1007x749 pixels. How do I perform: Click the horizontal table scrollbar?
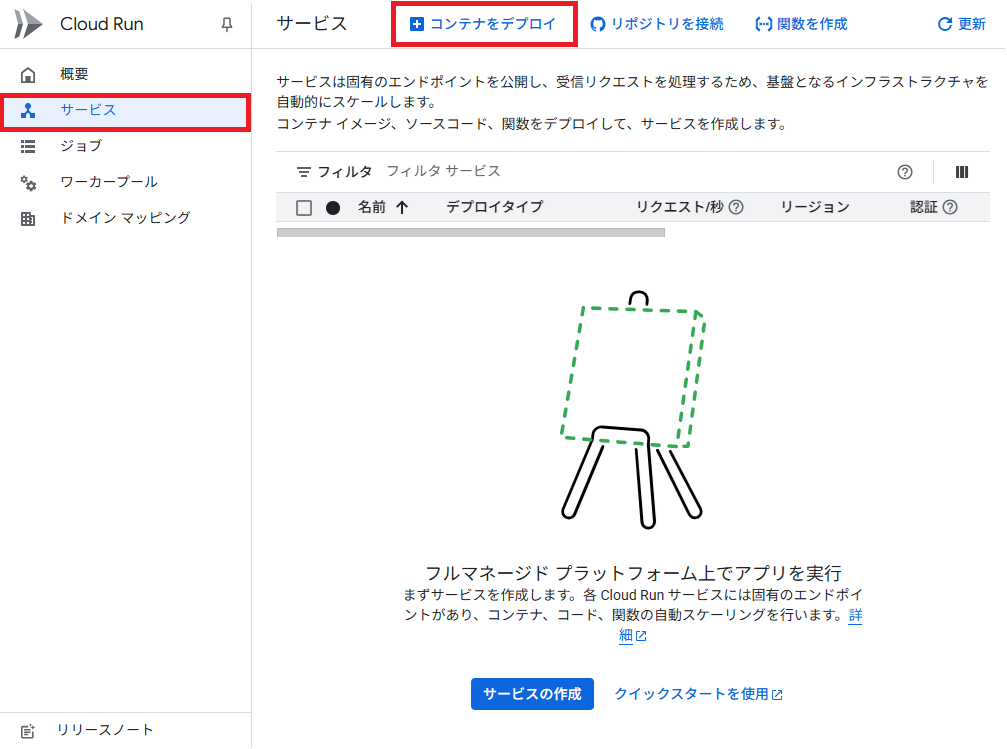tap(470, 232)
